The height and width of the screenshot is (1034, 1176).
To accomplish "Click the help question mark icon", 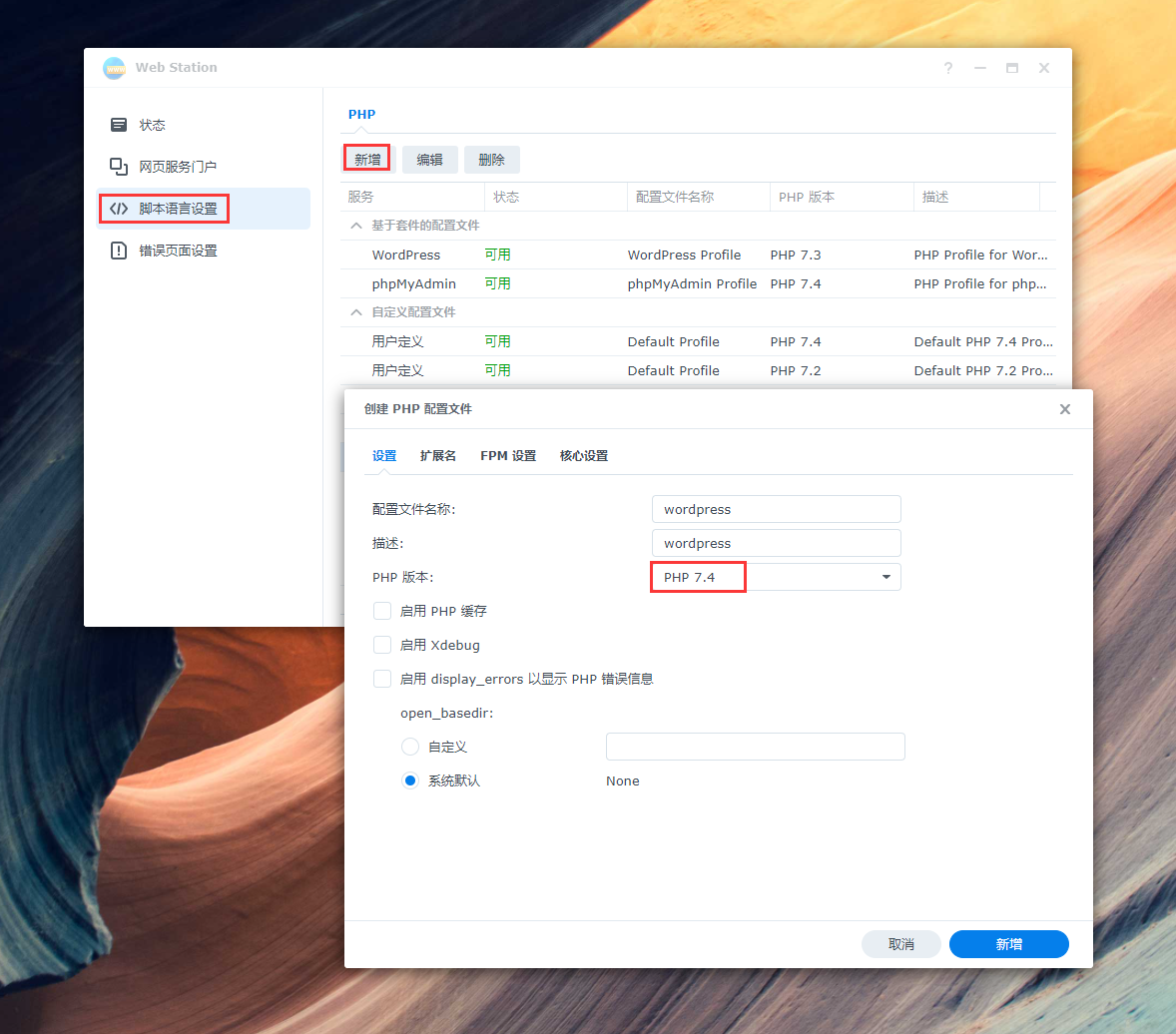I will [948, 68].
